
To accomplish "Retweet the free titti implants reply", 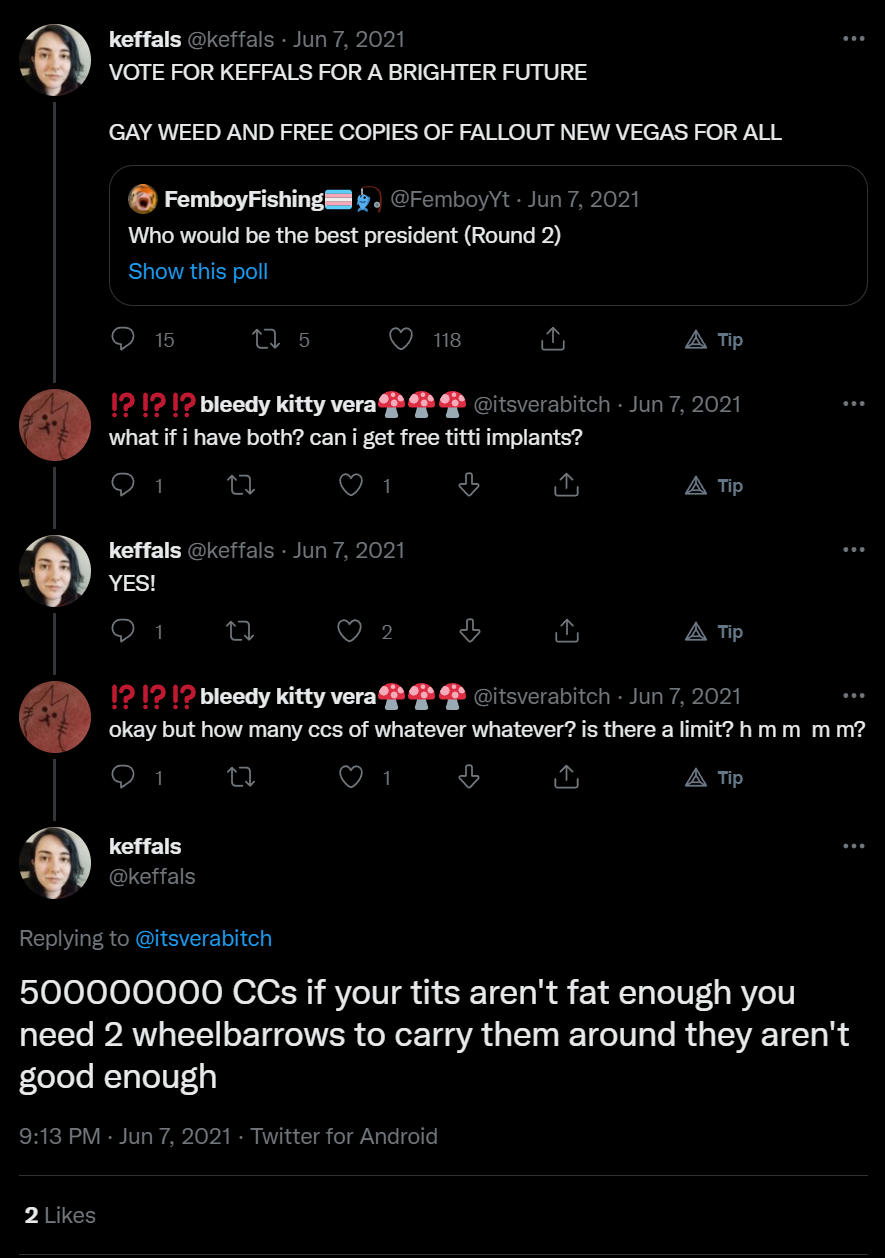I will tap(241, 486).
